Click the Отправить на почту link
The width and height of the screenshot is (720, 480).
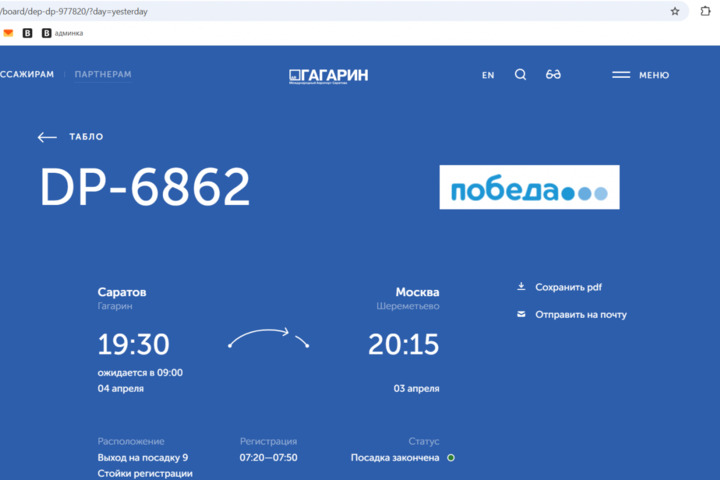(581, 314)
